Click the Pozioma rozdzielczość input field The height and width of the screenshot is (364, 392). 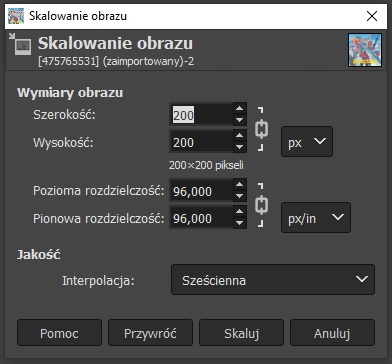(201, 190)
